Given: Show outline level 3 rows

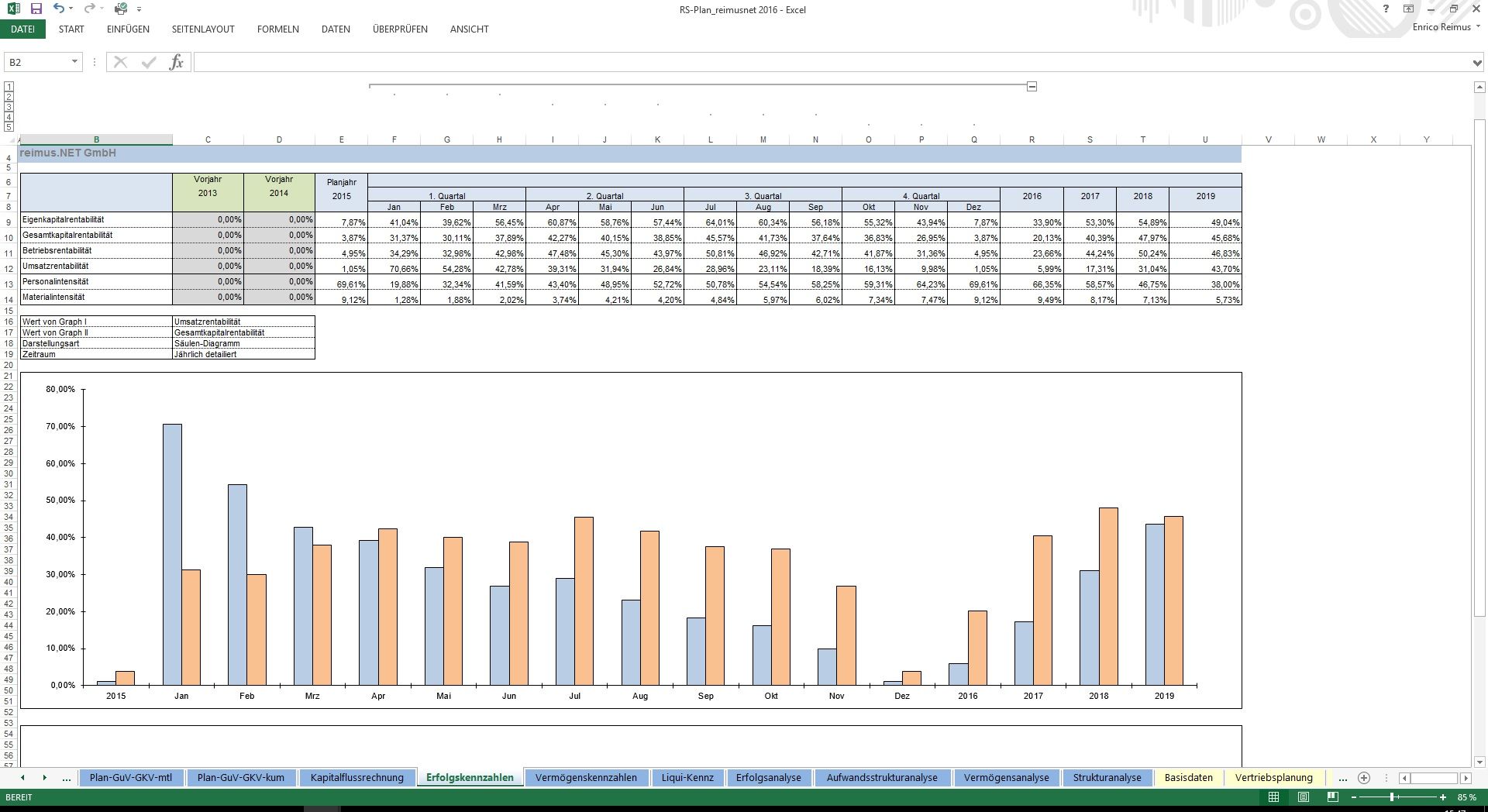Looking at the screenshot, I should click(9, 107).
